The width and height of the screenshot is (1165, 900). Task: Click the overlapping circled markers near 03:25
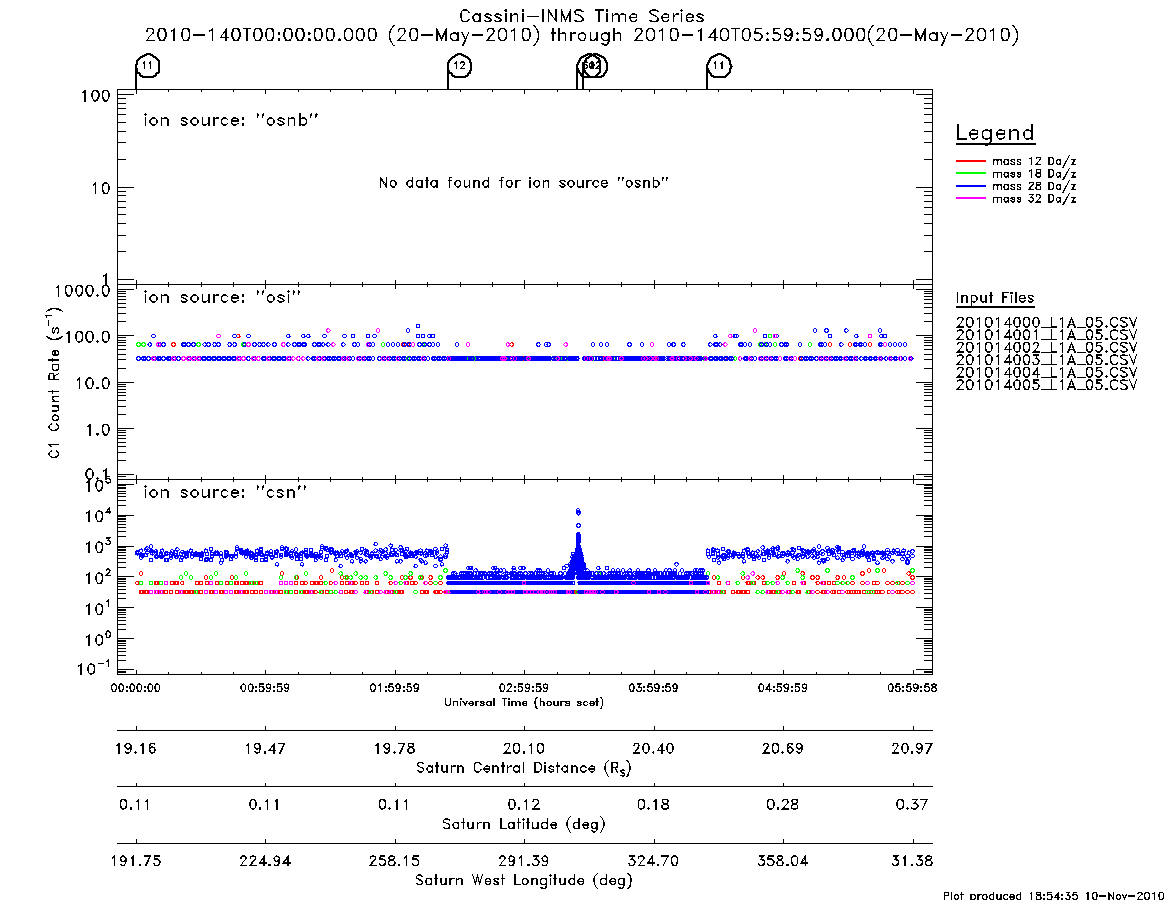pyautogui.click(x=592, y=66)
